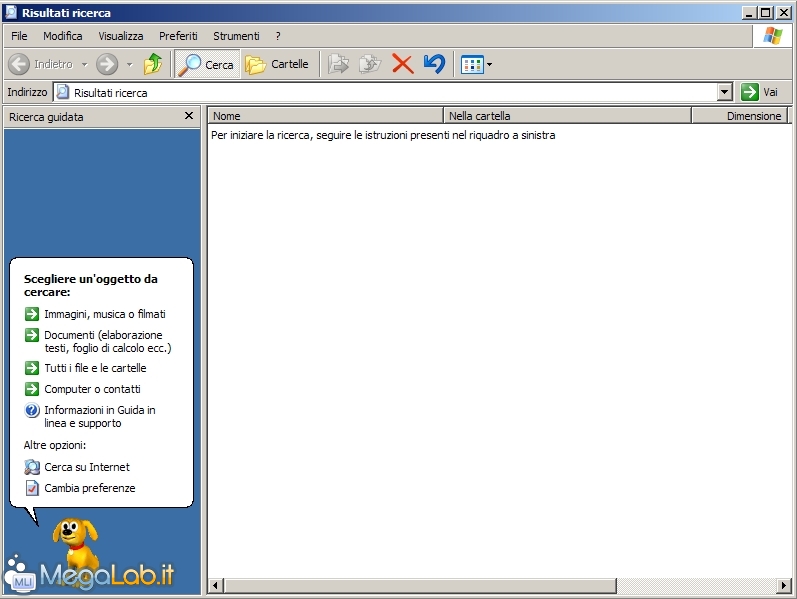Select Immagini, musica o filmati
The image size is (797, 599).
point(104,314)
